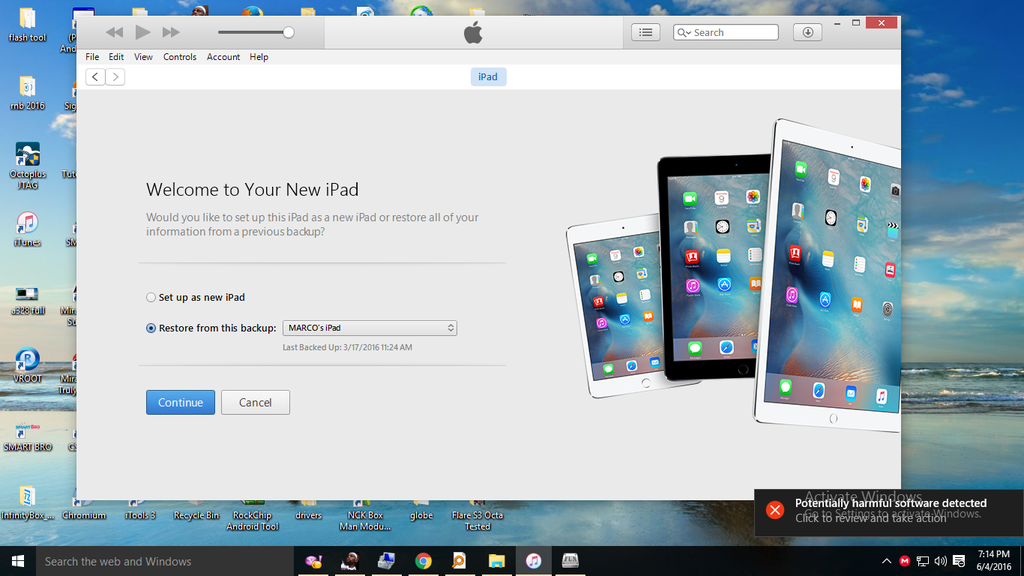Open the Downloads arrow icon in iTunes
Image resolution: width=1024 pixels, height=576 pixels.
[x=807, y=33]
